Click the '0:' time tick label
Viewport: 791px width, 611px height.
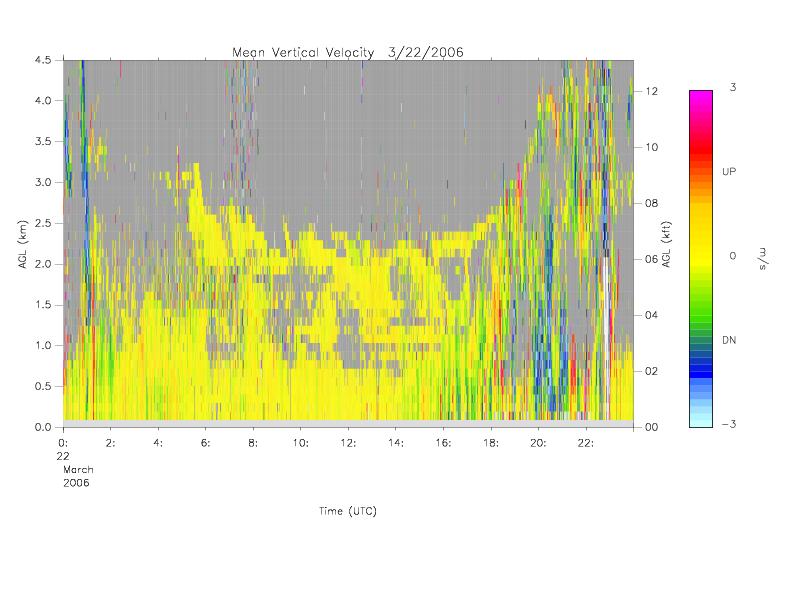(x=63, y=443)
